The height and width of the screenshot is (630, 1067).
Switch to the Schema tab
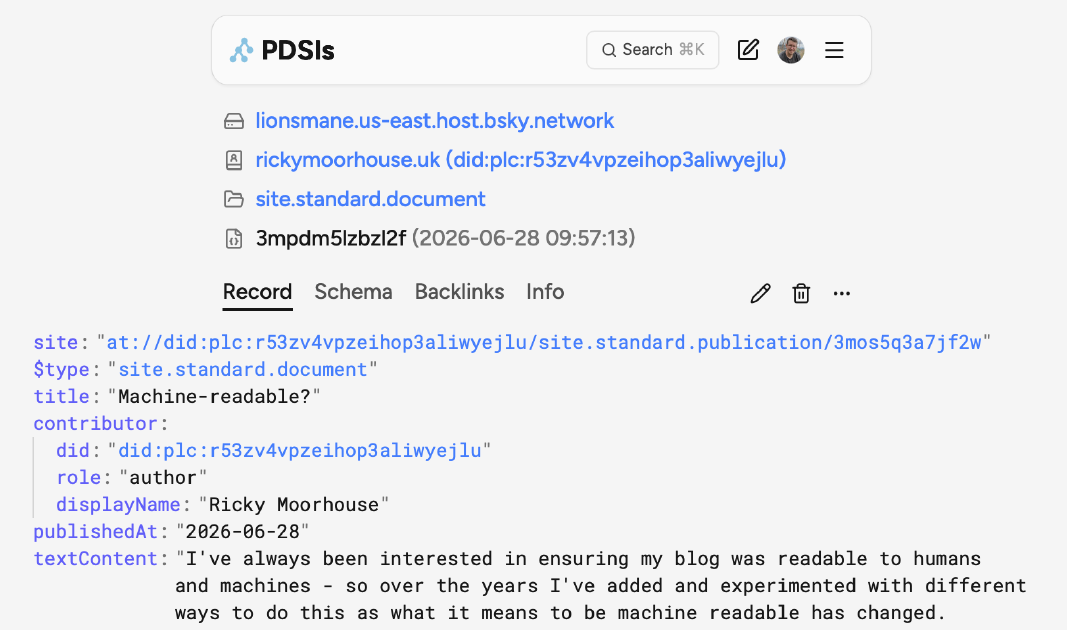point(353,292)
